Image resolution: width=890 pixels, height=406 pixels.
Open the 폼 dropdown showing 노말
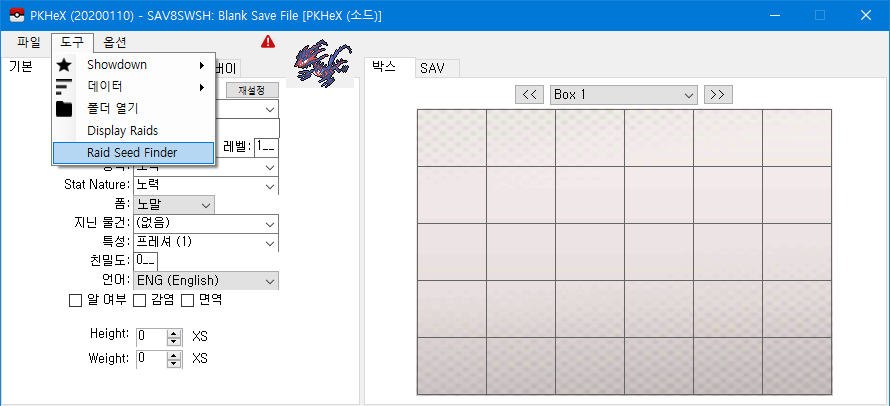pyautogui.click(x=174, y=204)
